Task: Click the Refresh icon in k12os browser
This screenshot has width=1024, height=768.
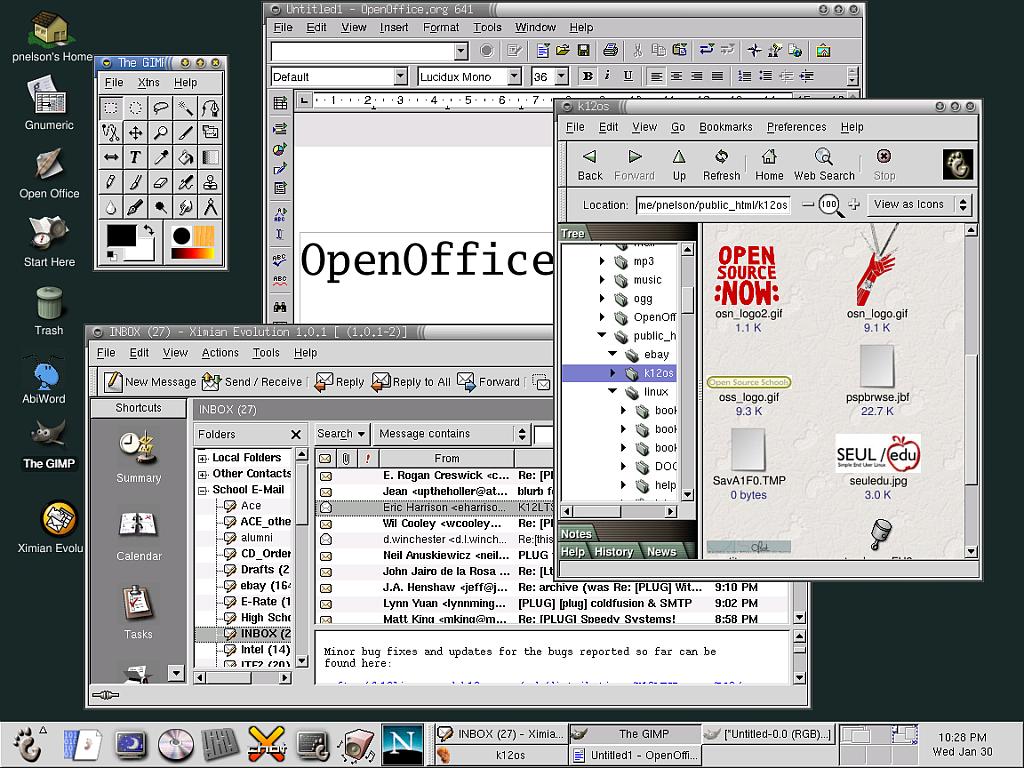Action: click(x=722, y=165)
